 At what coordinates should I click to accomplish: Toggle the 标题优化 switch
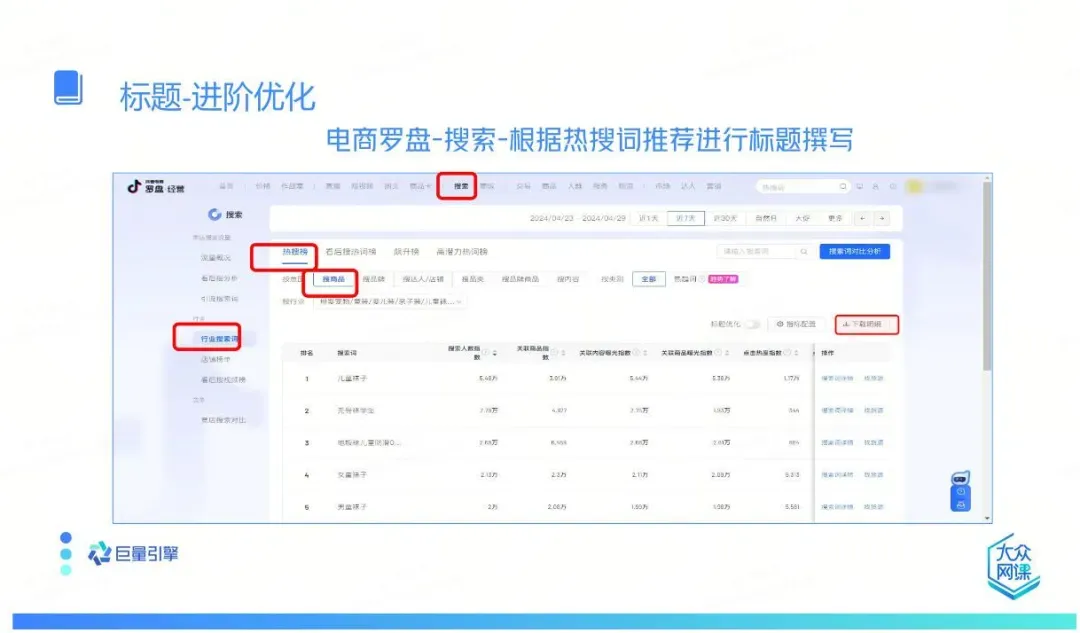click(x=753, y=324)
